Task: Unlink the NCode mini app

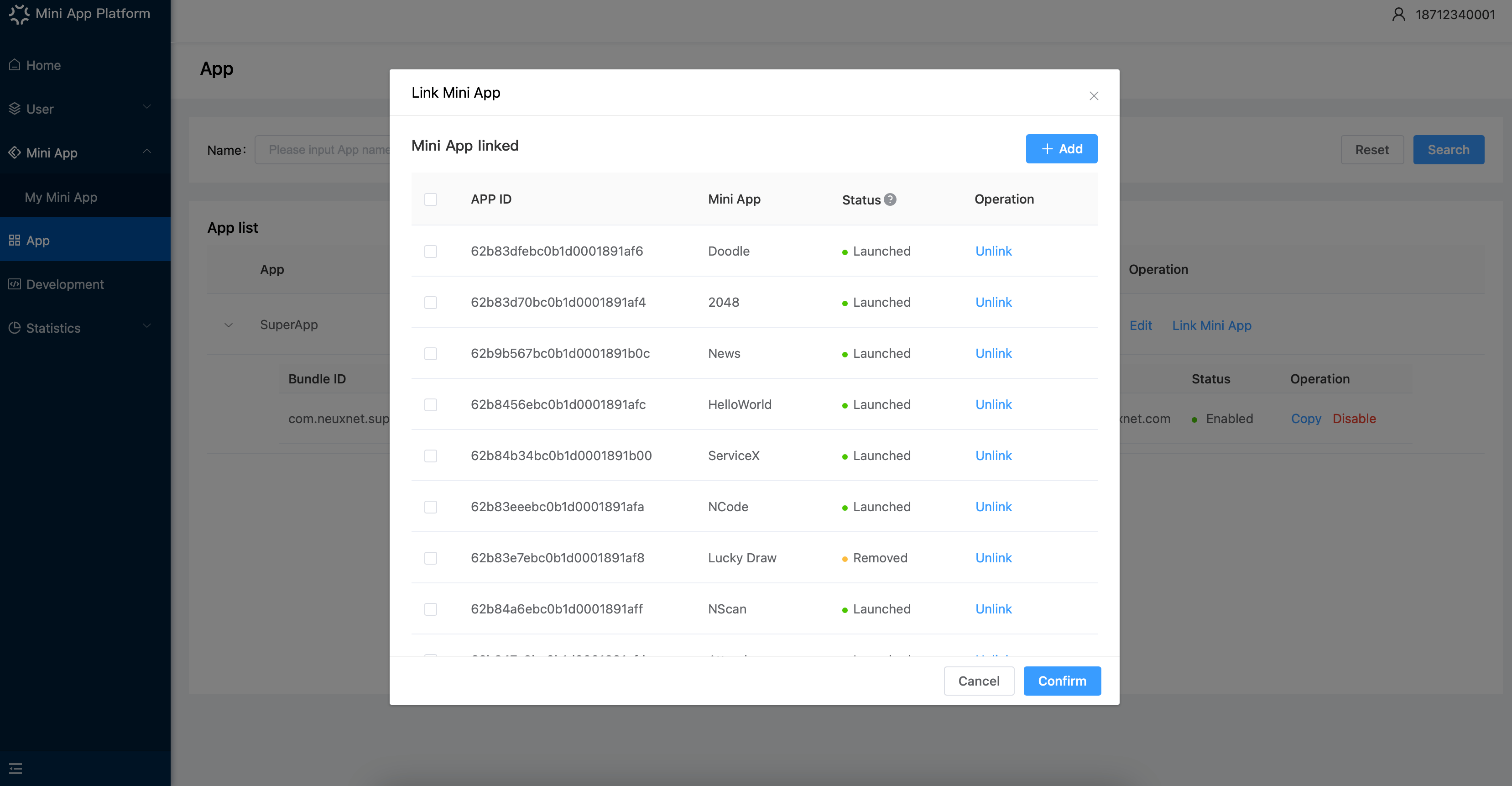Action: 993,507
